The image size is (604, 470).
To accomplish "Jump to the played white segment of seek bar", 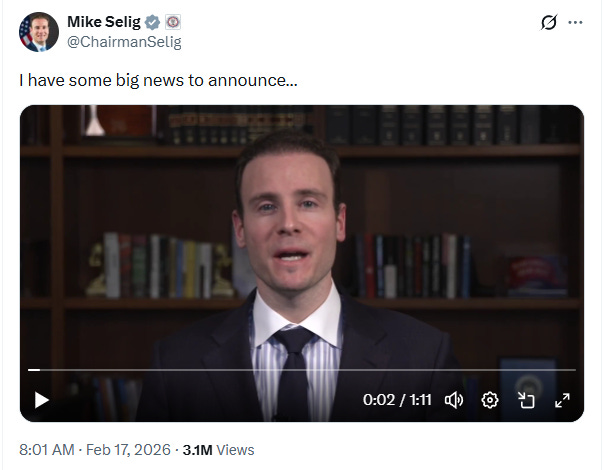I will 34,370.
